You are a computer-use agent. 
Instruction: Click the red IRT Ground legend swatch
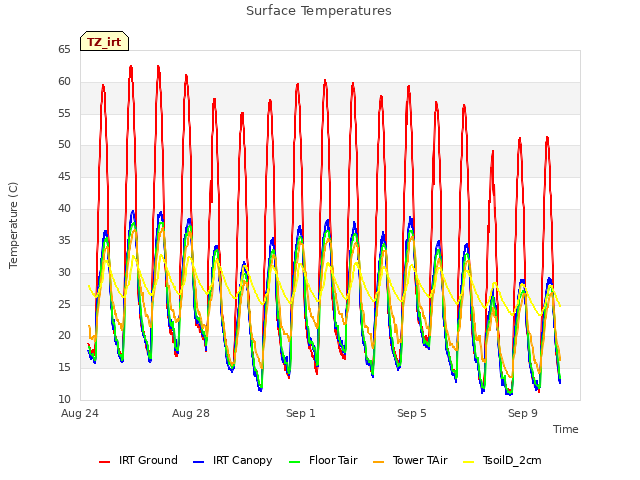104,462
